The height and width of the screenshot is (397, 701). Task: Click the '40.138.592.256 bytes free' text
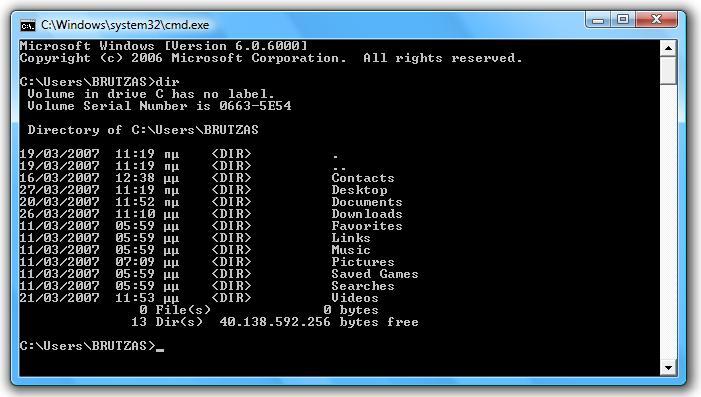click(x=319, y=322)
